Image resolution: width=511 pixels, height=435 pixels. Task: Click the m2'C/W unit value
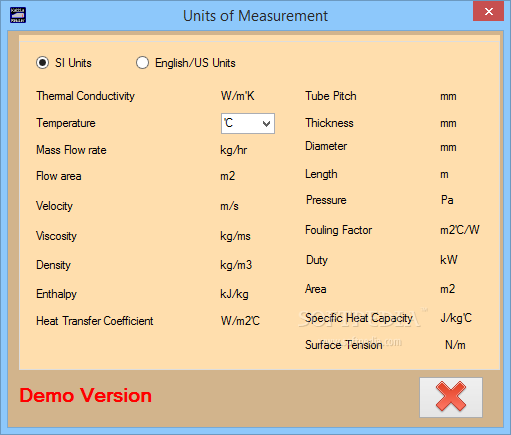pos(460,230)
